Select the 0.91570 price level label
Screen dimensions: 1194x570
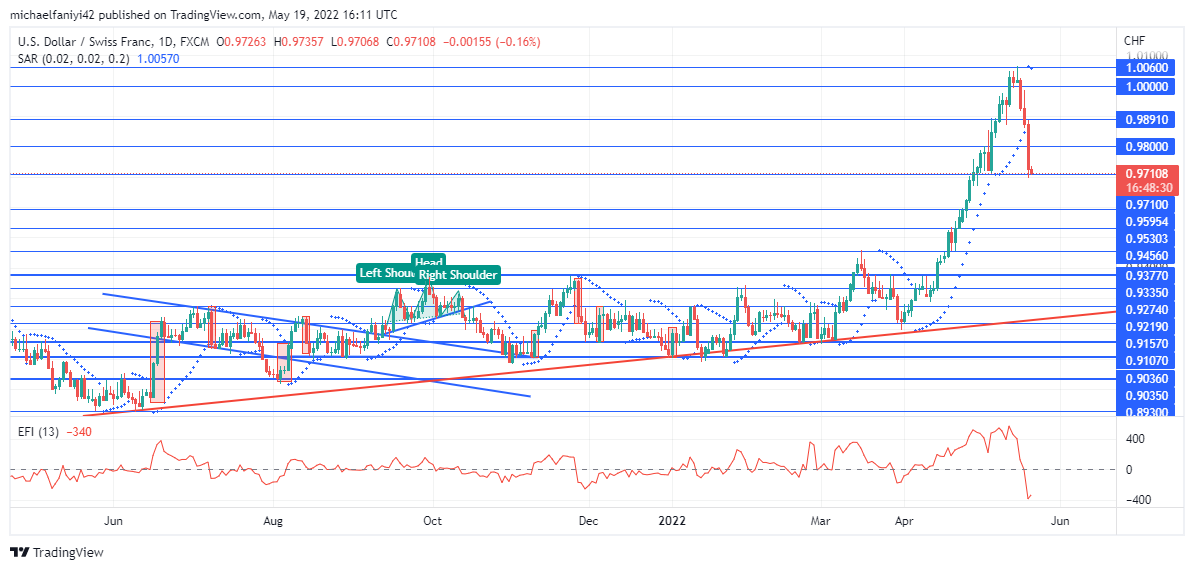click(x=1146, y=344)
